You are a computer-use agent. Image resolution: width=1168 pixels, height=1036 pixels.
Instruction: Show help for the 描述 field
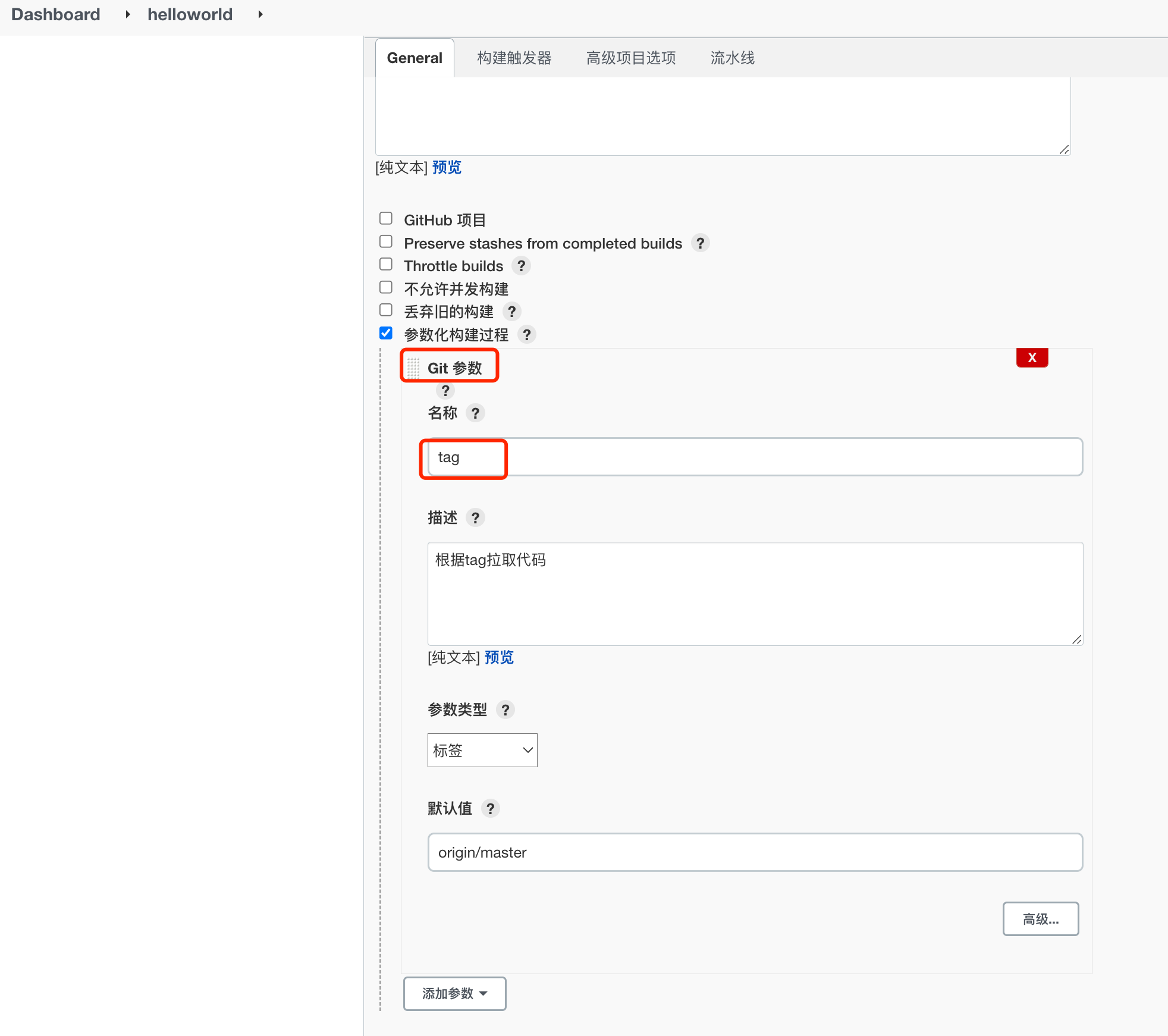pos(475,518)
